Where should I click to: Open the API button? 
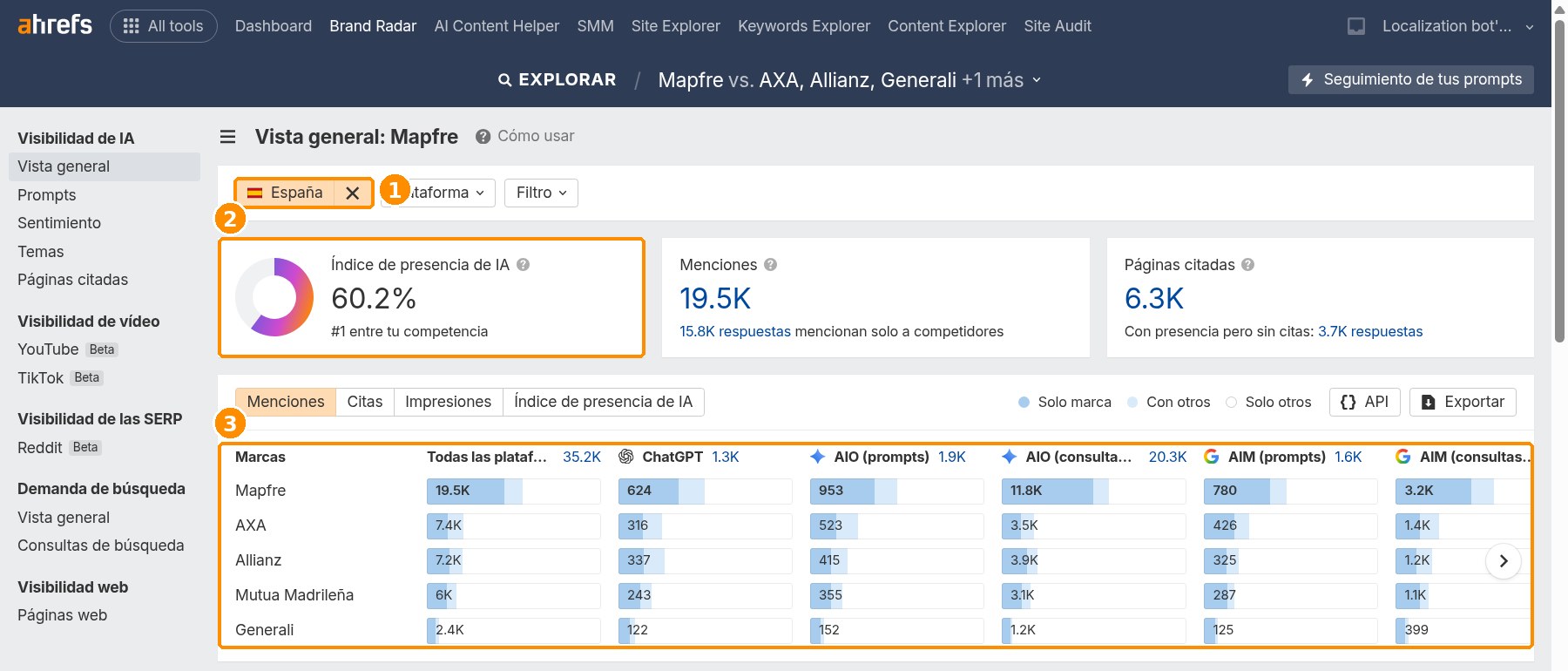pyautogui.click(x=1364, y=402)
